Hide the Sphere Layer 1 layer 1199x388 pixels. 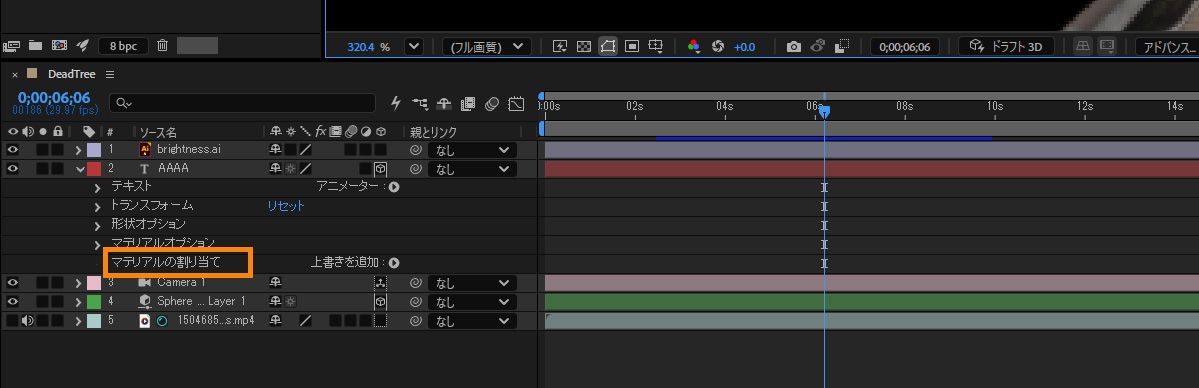click(x=12, y=302)
